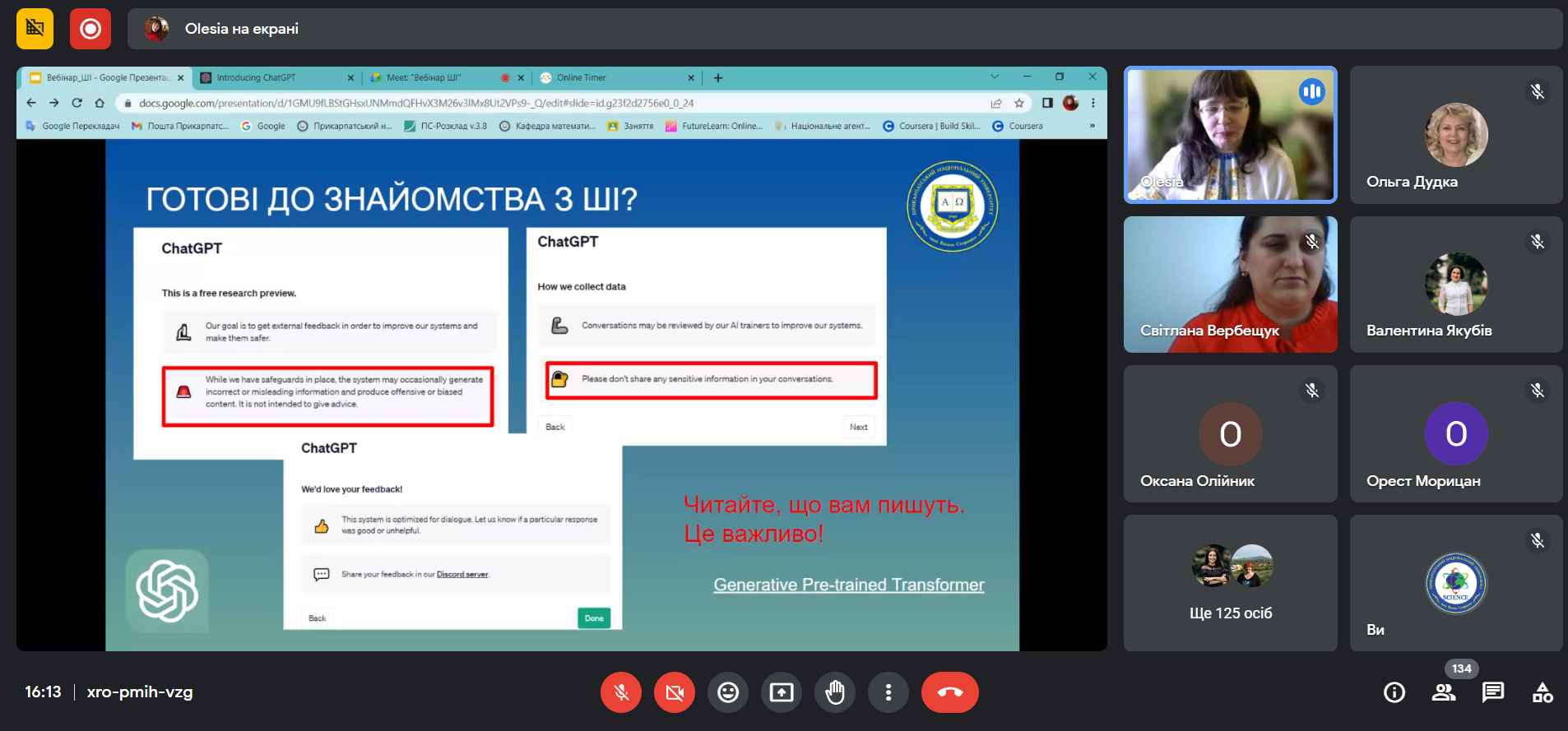
Task: Unmute the microphone
Action: coord(621,692)
